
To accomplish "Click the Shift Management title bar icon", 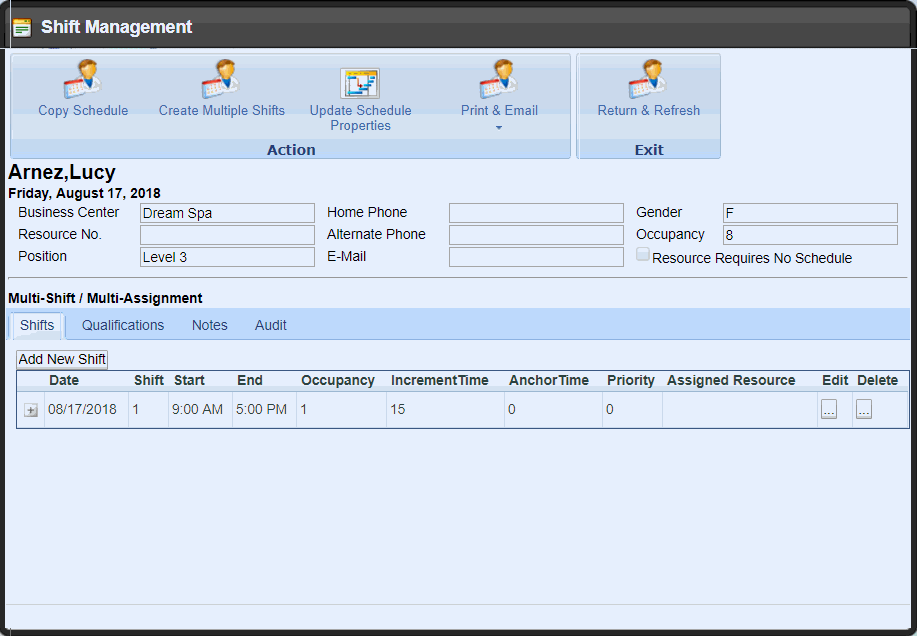I will pyautogui.click(x=22, y=27).
